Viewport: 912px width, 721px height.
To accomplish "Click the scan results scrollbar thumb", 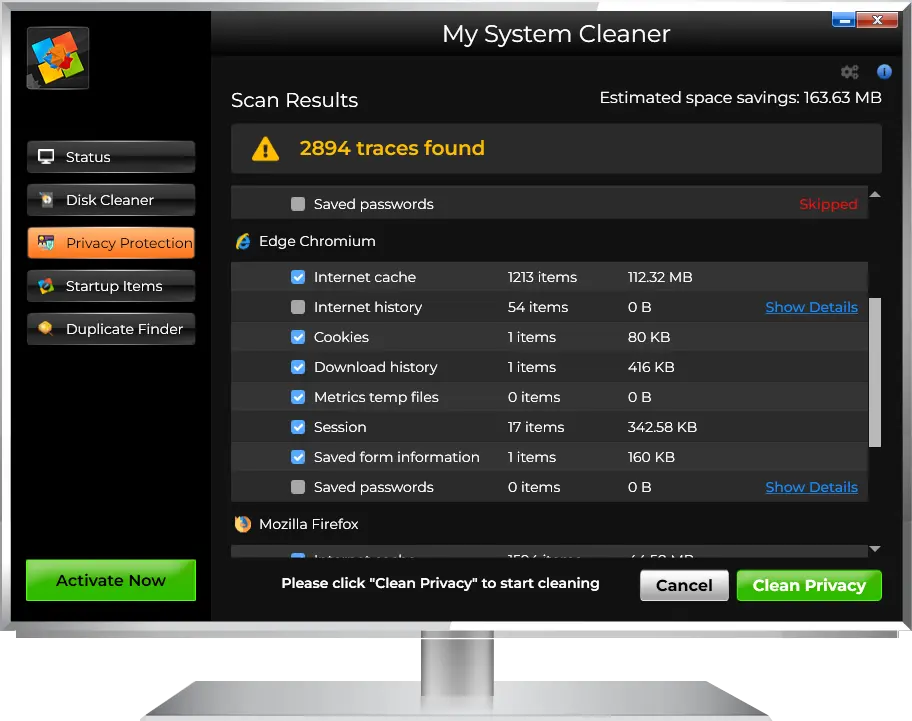I will [x=875, y=372].
